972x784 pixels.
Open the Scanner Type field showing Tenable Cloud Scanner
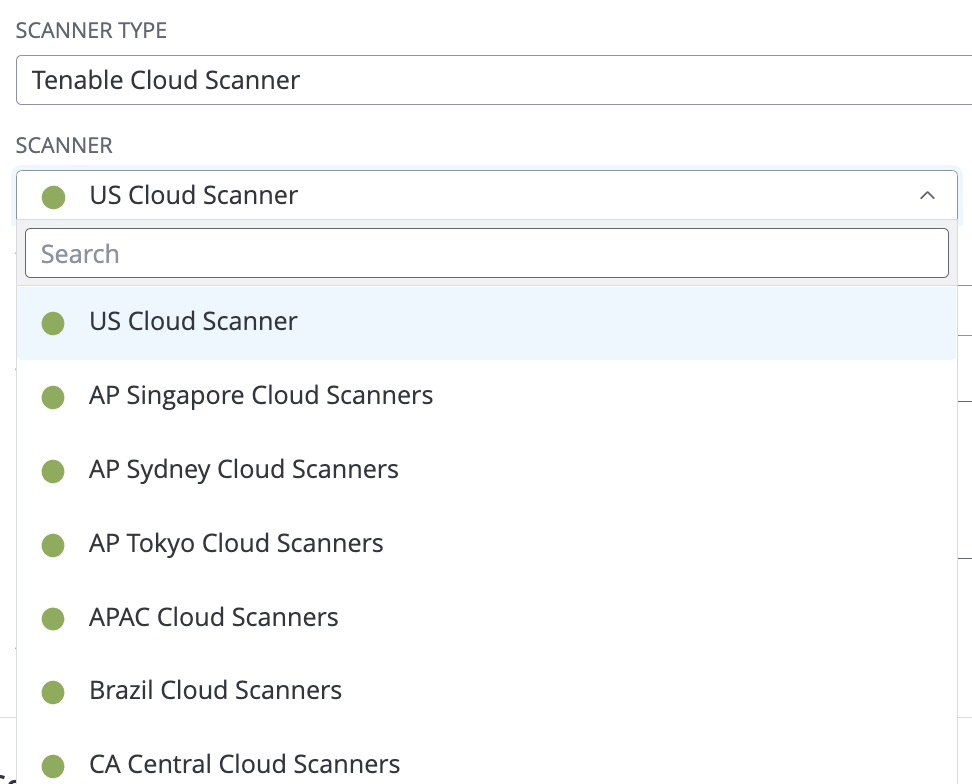(494, 80)
